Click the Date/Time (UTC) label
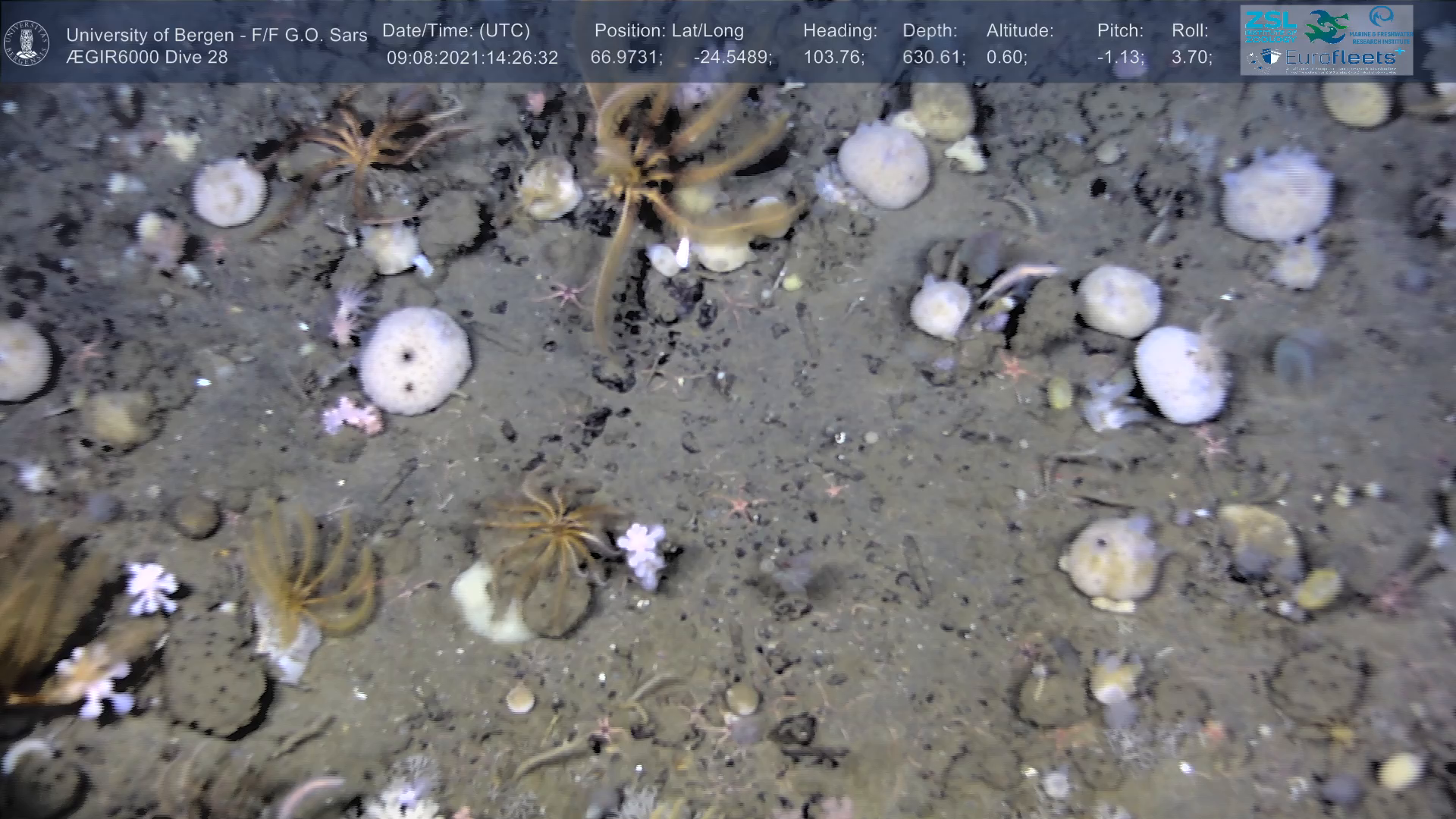 (456, 31)
